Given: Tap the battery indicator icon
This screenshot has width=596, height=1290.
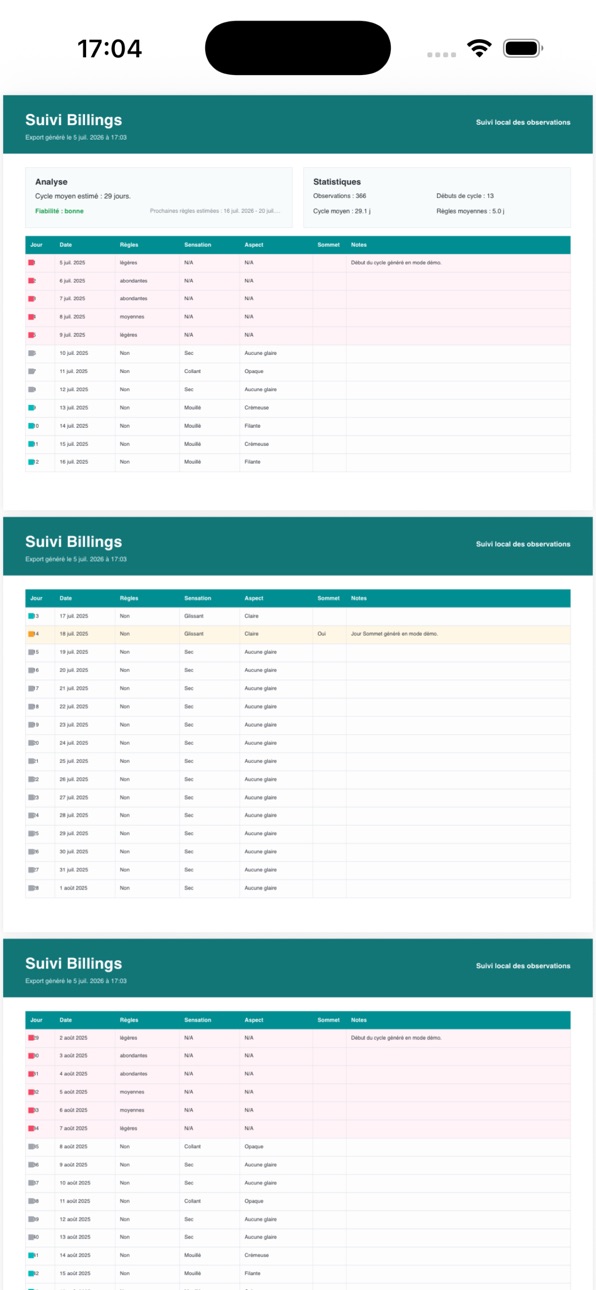Looking at the screenshot, I should click(x=522, y=48).
